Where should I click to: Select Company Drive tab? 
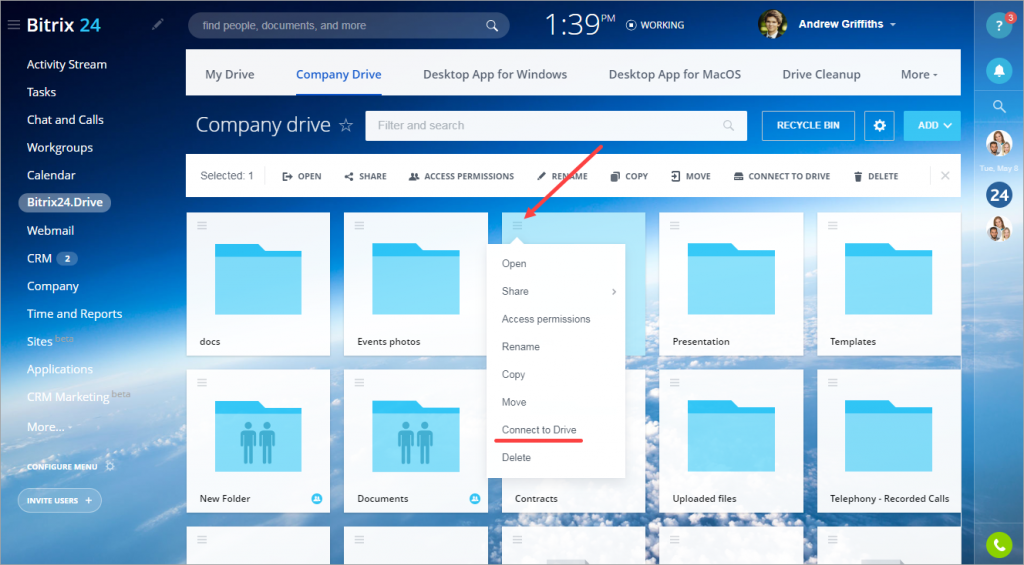[x=338, y=74]
